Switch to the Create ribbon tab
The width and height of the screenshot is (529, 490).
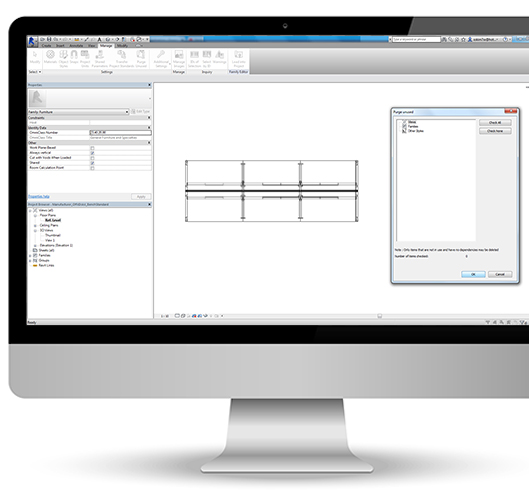pos(47,46)
